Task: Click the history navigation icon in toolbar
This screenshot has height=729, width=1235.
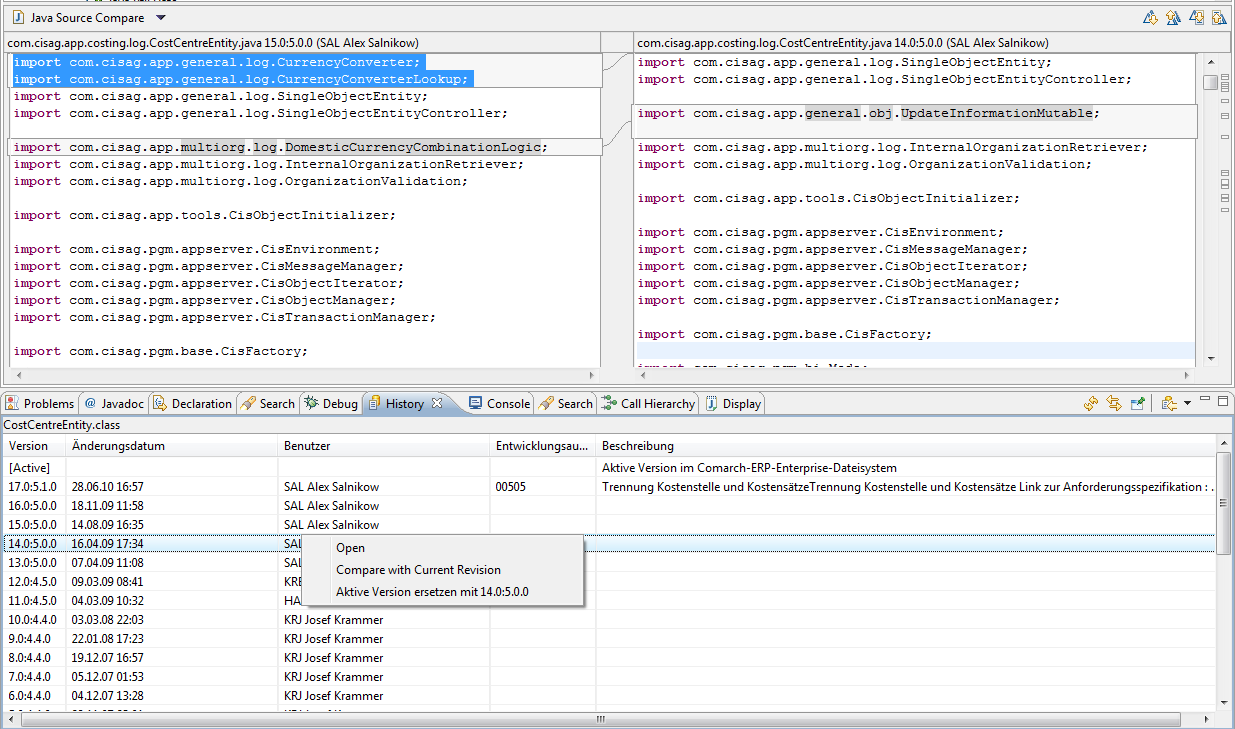Action: point(1168,403)
